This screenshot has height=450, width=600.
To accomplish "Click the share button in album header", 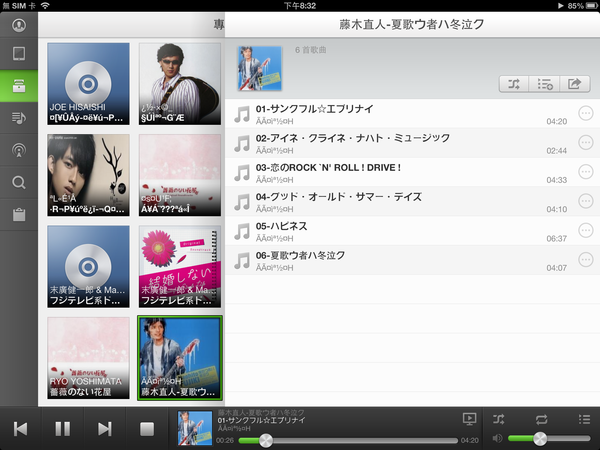I will pyautogui.click(x=575, y=83).
